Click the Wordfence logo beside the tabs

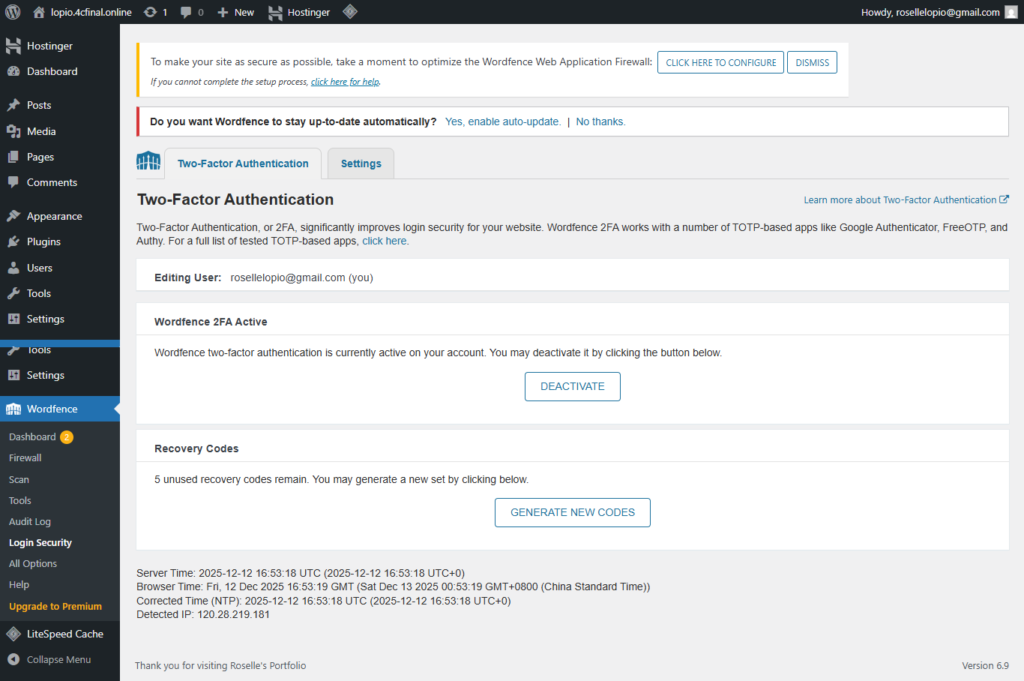tap(148, 162)
